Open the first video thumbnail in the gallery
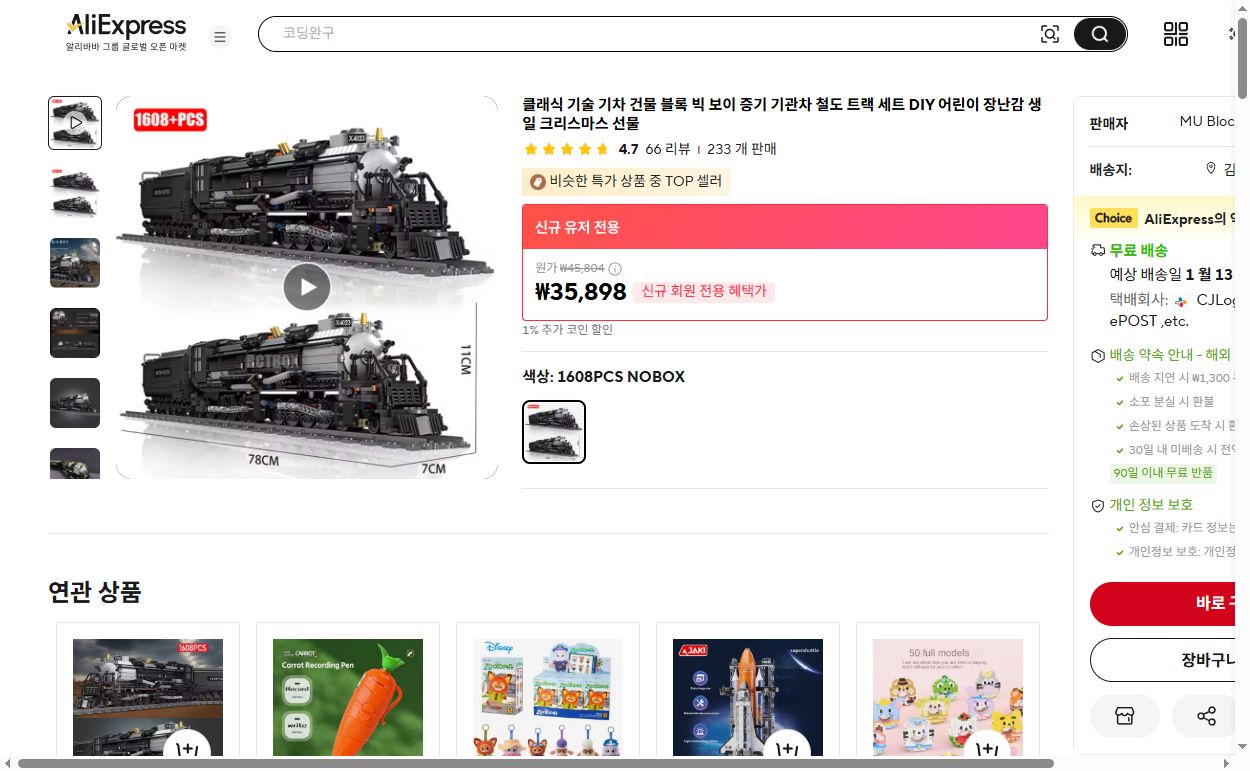This screenshot has width=1250, height=771. click(74, 122)
